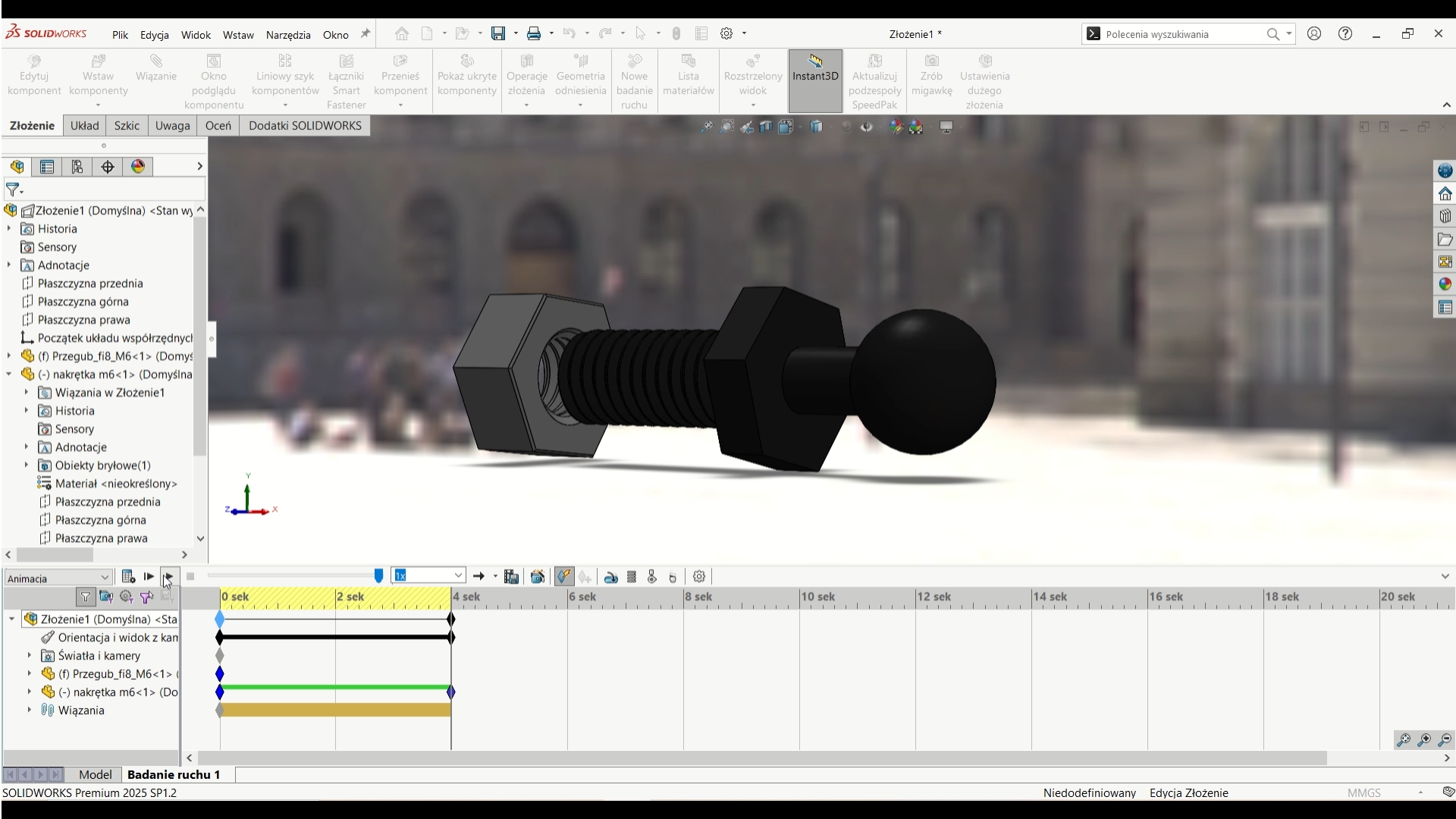Click Wstaw komponenty button
Viewport: 1456px width, 819px height.
coord(99,76)
